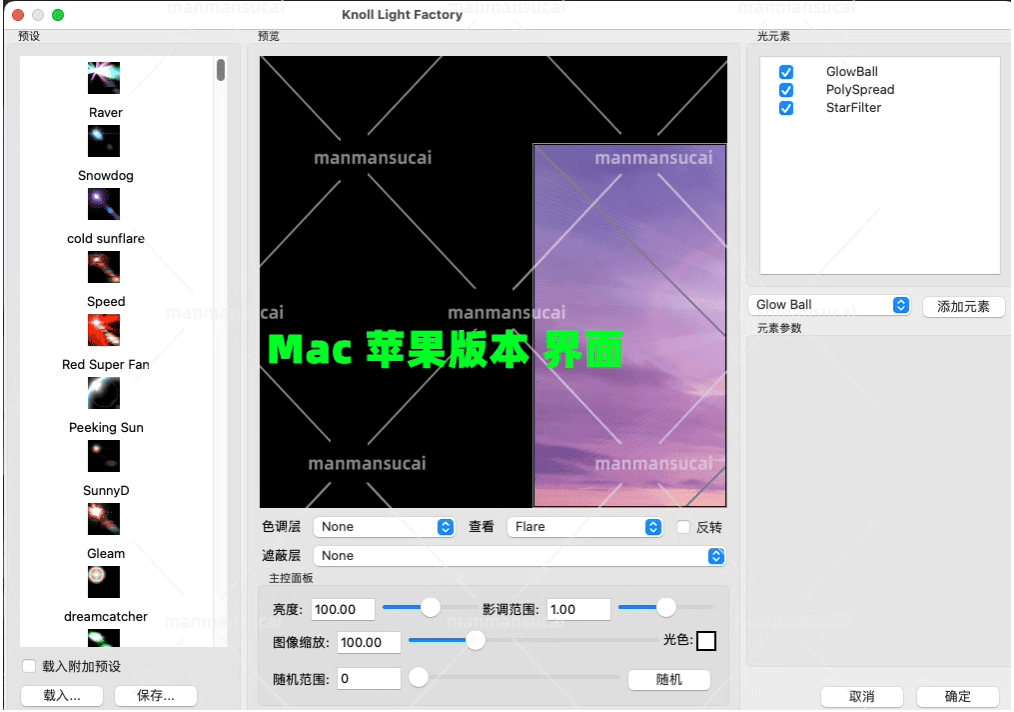Click the 确定 OK button
Viewport: 1014px width, 712px height.
[957, 696]
